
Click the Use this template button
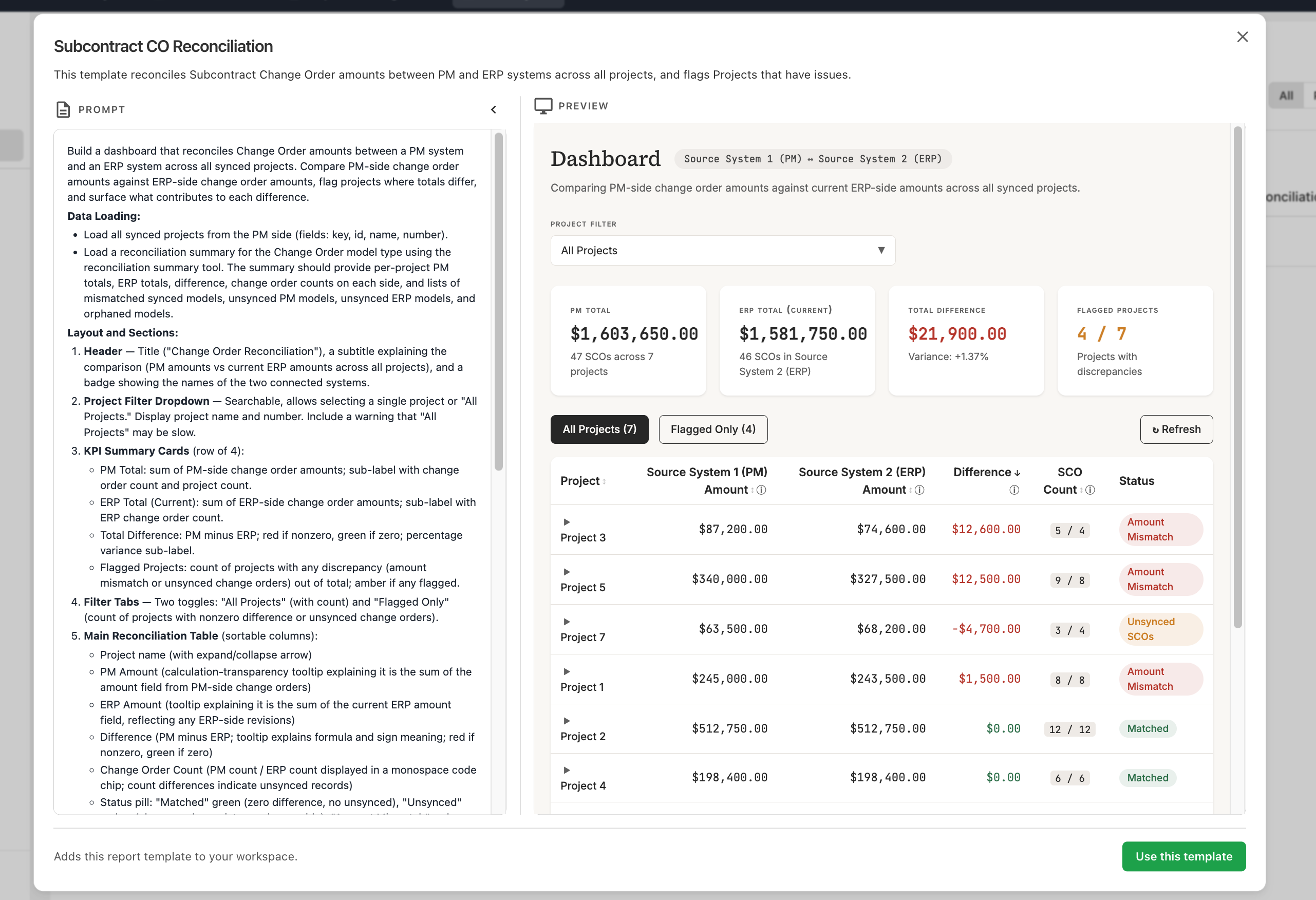pos(1183,856)
